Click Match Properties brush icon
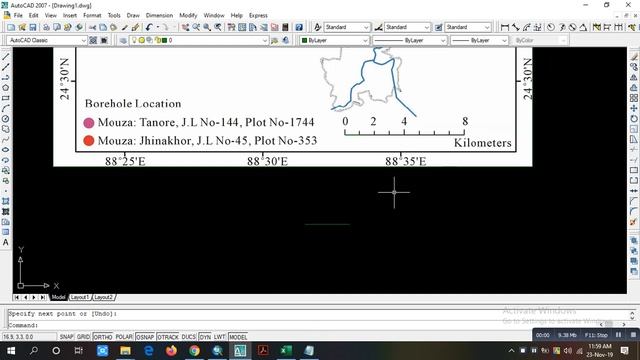The height and width of the screenshot is (360, 640). (125, 27)
